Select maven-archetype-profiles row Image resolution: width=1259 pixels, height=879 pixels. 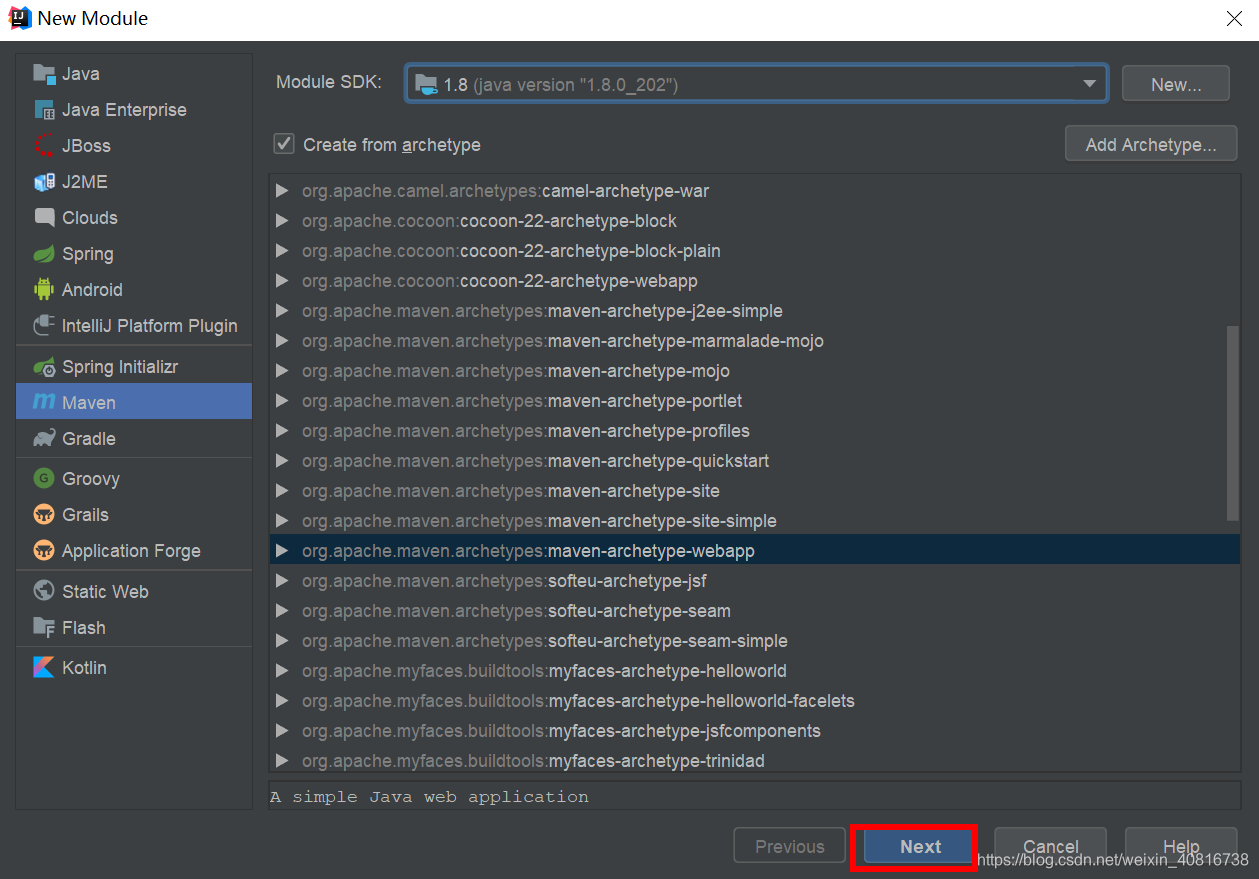click(x=755, y=431)
